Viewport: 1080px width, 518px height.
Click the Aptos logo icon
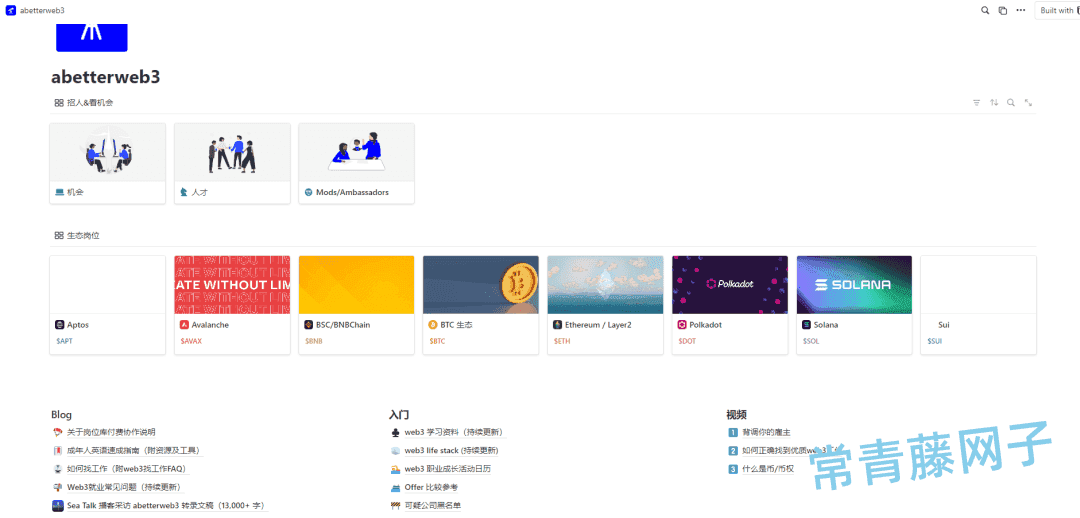(x=59, y=324)
